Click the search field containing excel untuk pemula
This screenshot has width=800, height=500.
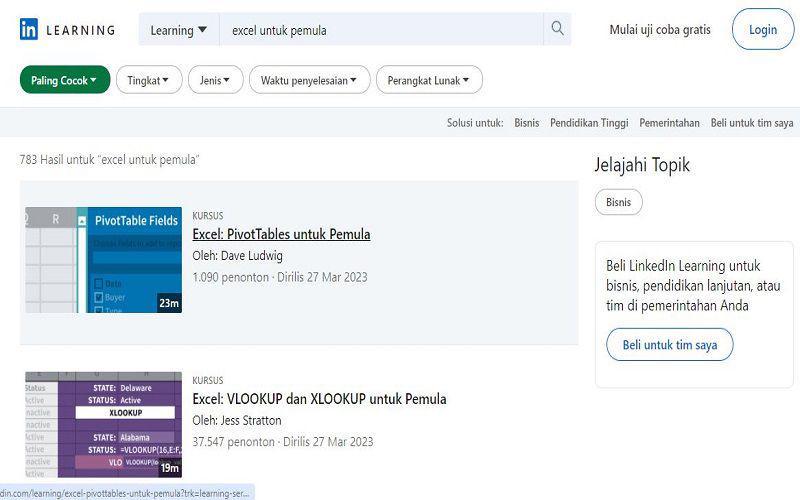[x=381, y=30]
